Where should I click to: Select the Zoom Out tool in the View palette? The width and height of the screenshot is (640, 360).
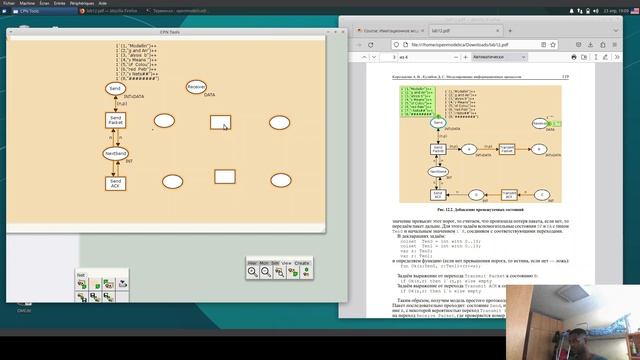point(266,272)
